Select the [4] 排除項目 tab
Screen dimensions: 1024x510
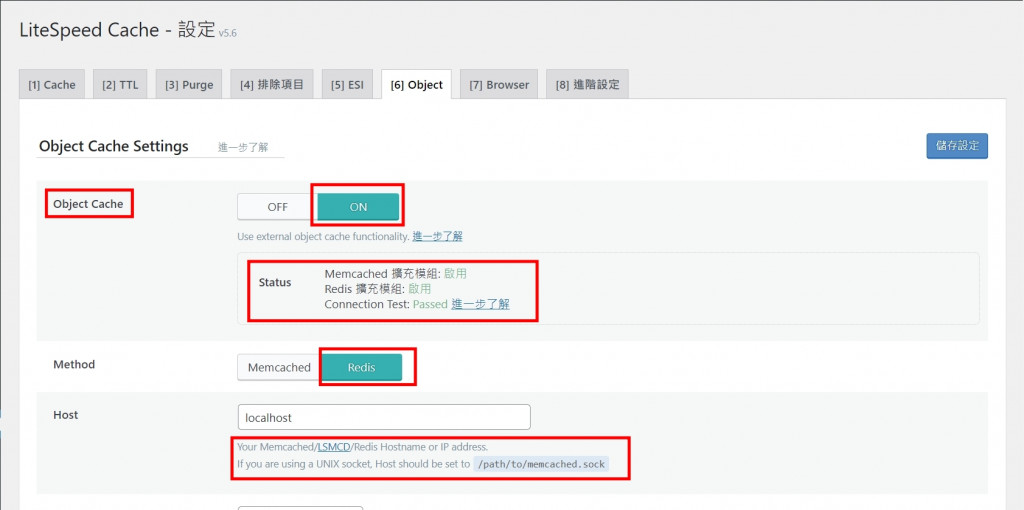272,84
